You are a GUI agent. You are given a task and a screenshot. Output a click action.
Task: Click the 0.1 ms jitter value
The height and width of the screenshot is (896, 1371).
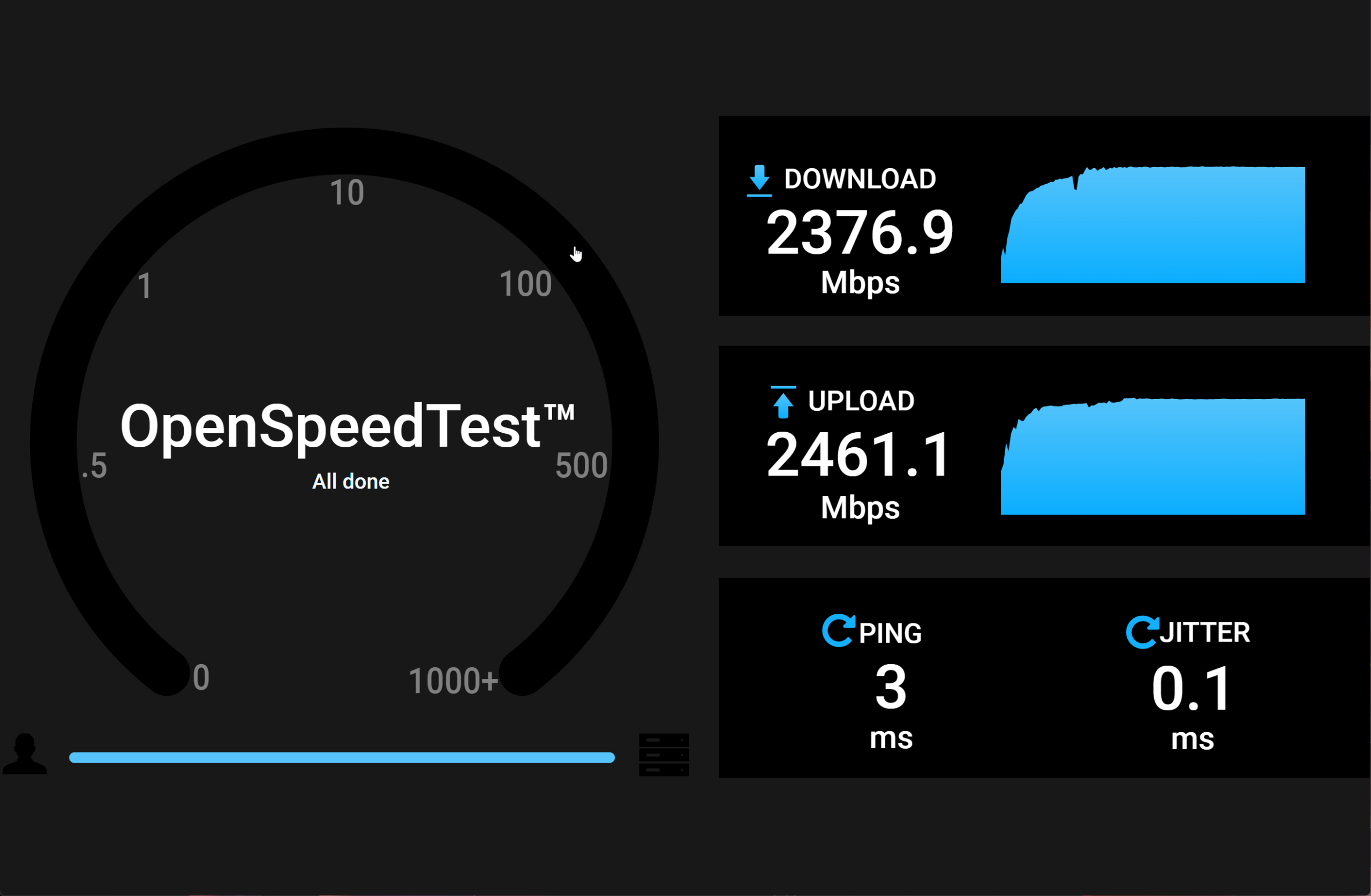(1192, 688)
